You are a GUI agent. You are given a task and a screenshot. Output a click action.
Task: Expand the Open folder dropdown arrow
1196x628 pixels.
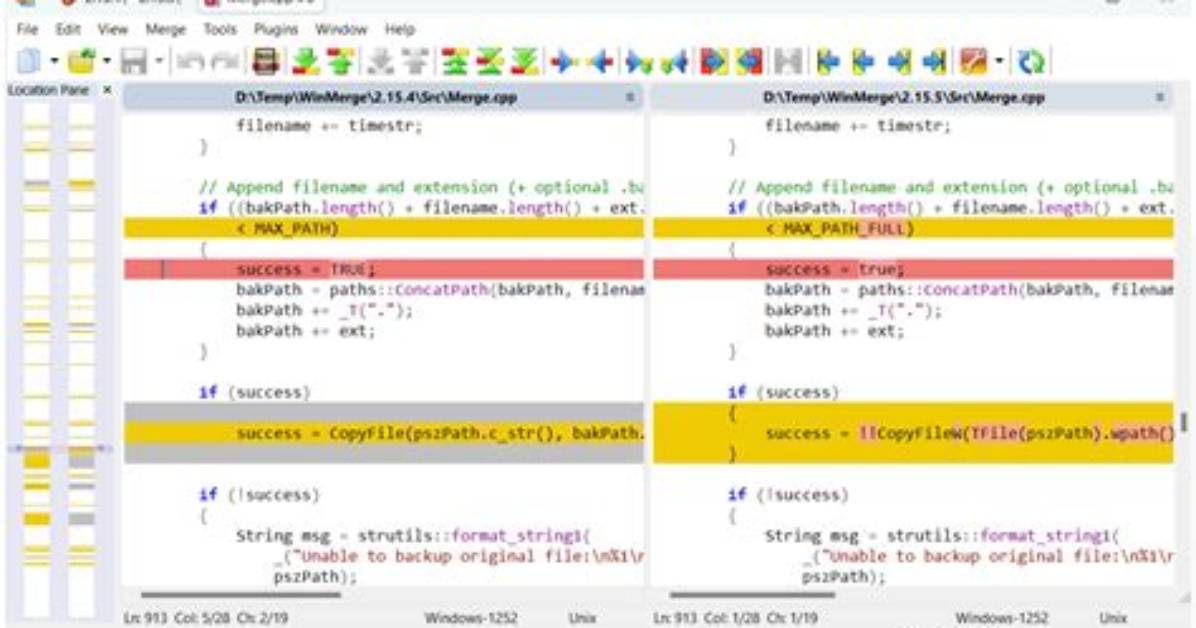tap(107, 61)
